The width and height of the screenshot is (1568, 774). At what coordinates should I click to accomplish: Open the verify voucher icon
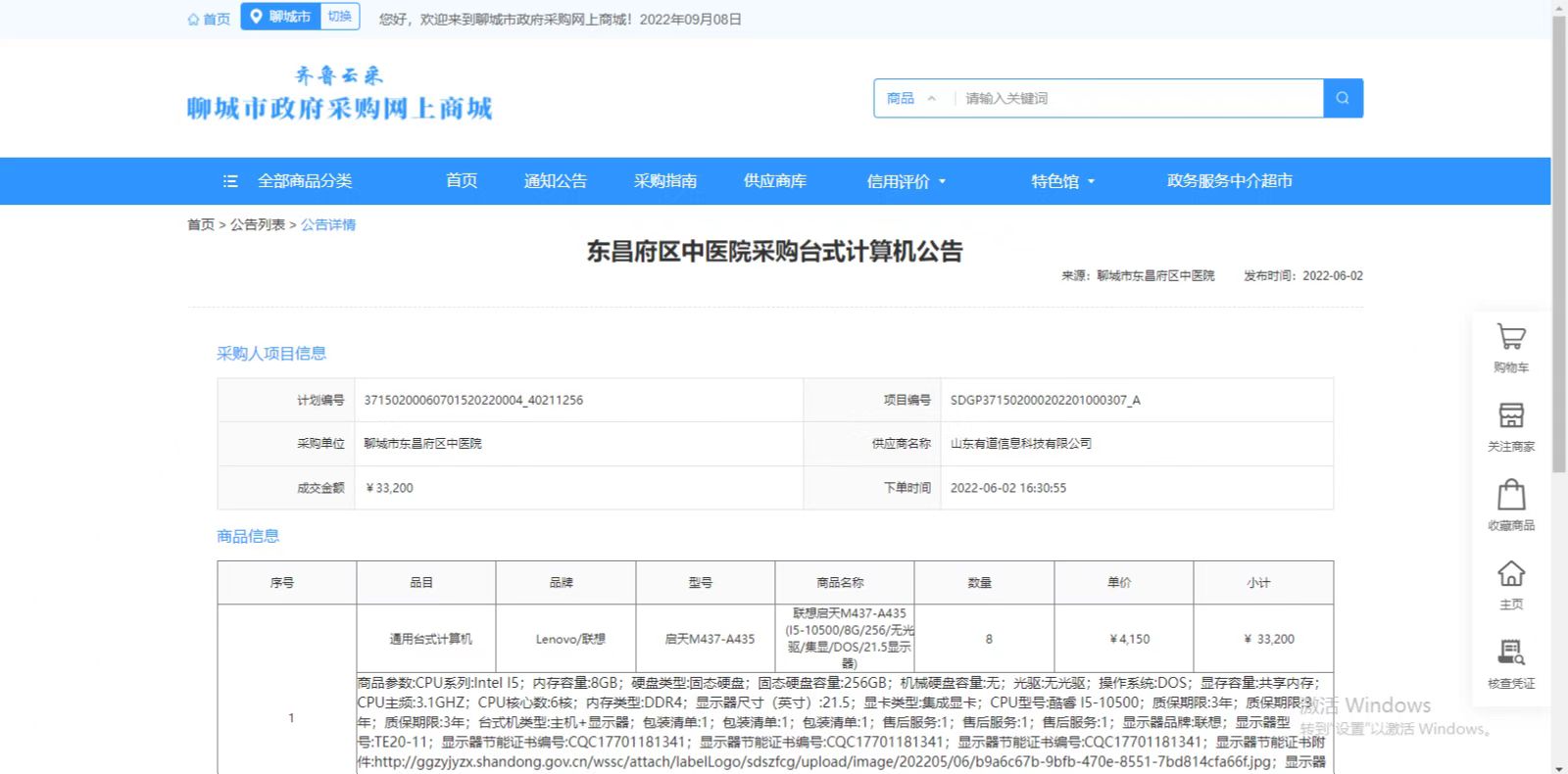pos(1510,653)
